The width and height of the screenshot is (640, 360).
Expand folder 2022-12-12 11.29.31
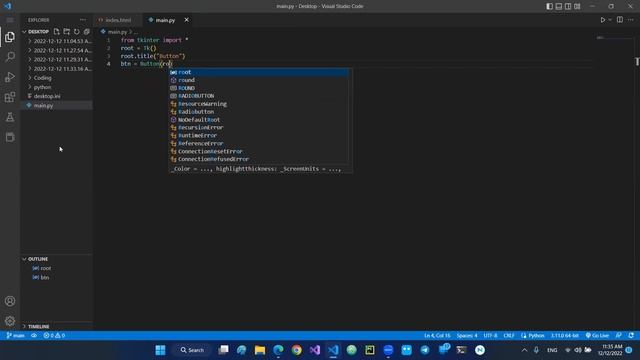[57, 60]
